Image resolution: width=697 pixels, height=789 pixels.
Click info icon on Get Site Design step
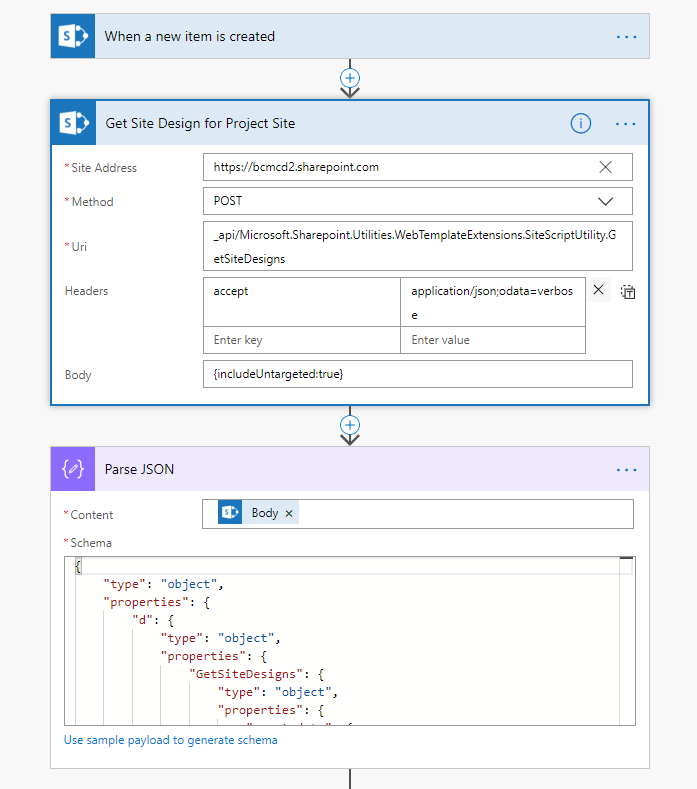pyautogui.click(x=581, y=123)
